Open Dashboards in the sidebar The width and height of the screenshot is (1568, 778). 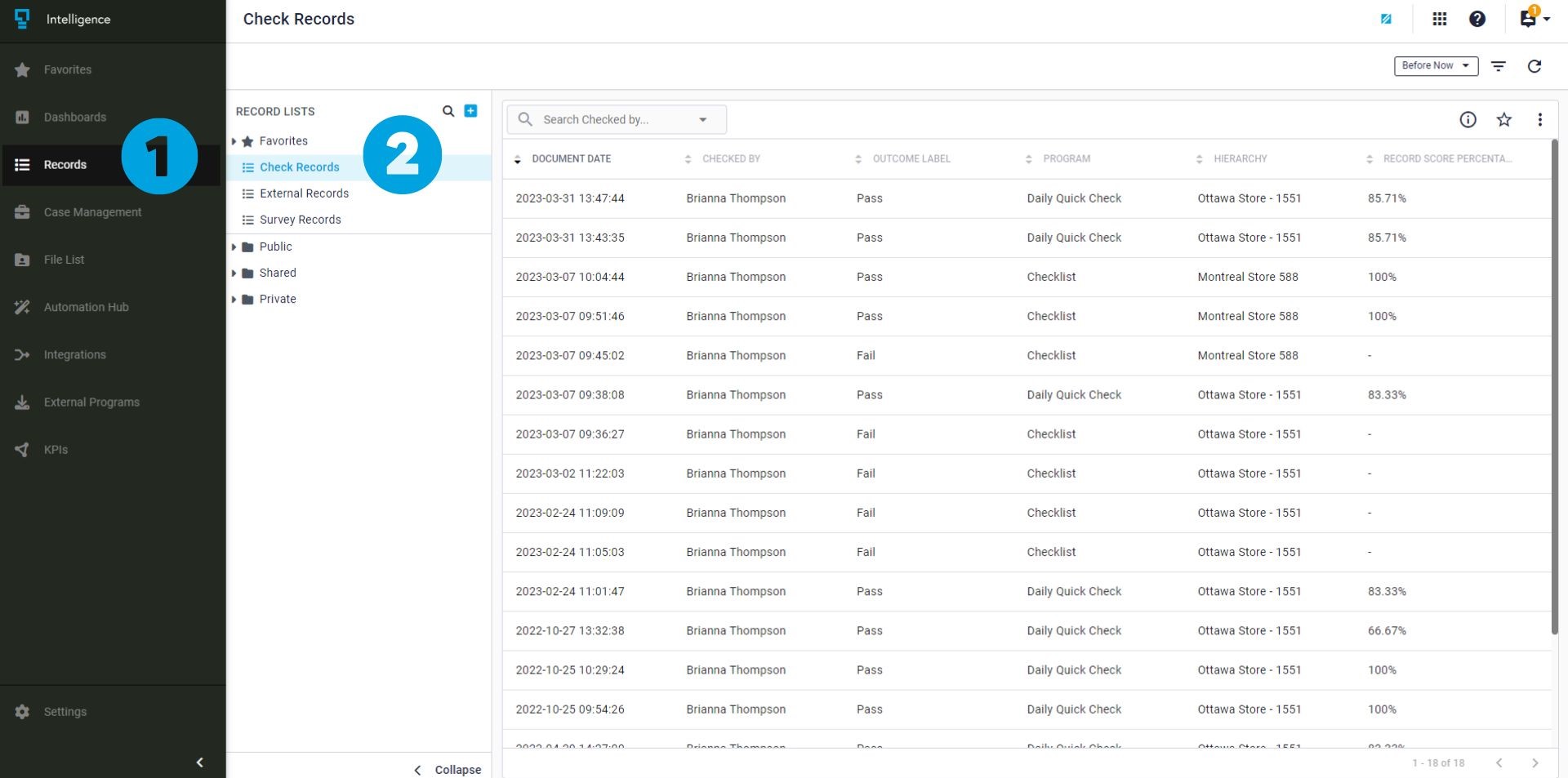74,118
